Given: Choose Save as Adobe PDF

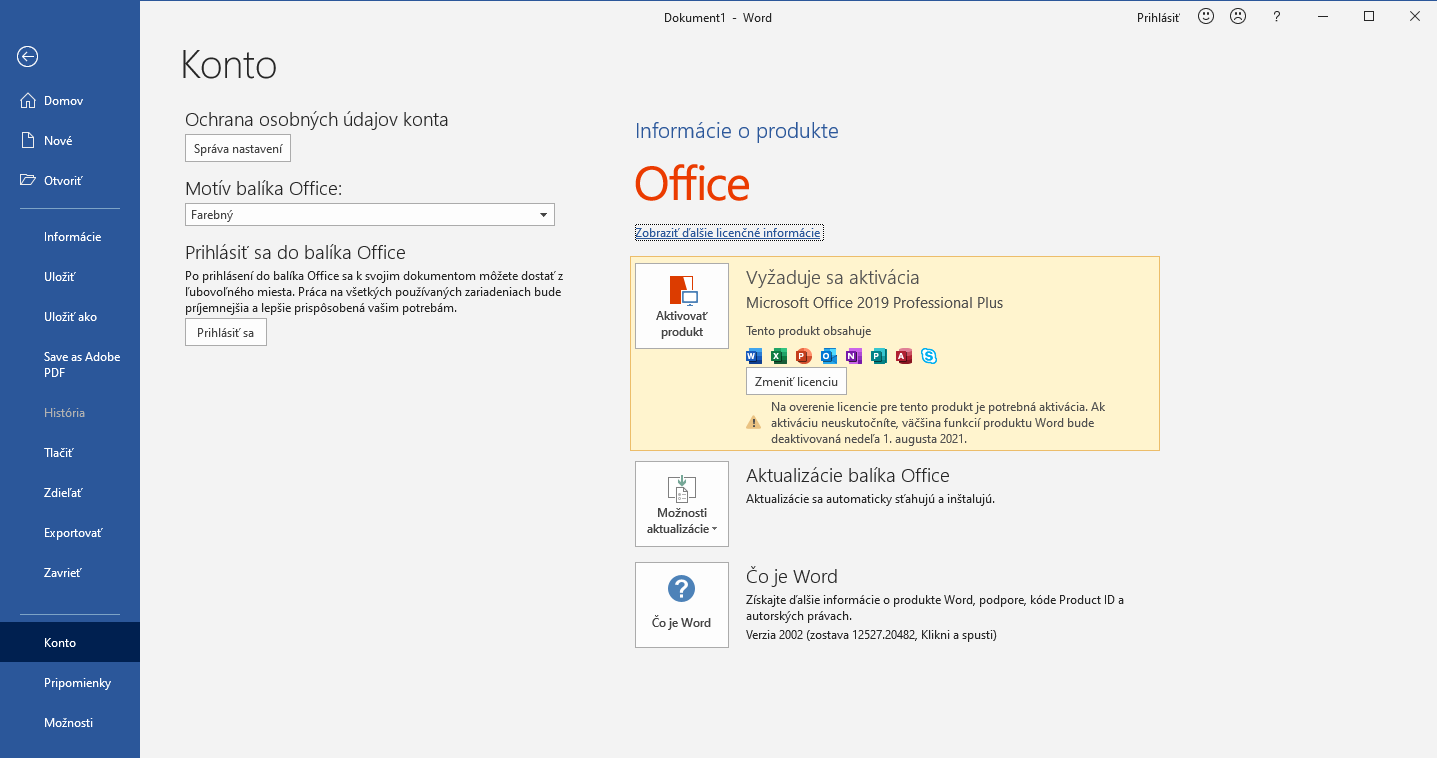Looking at the screenshot, I should pos(70,365).
